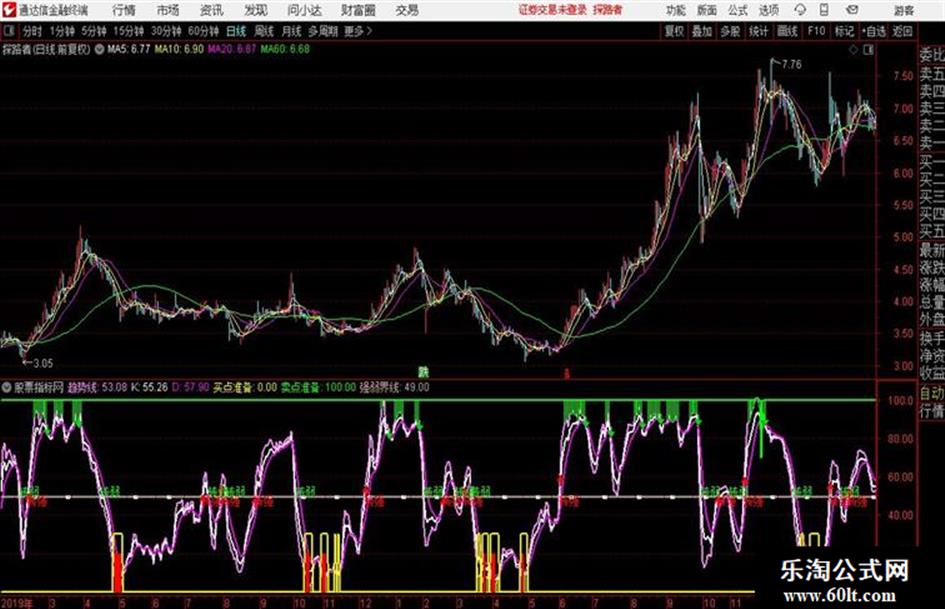The height and width of the screenshot is (609, 945).
Task: Click the 2019年 label on time axis
Action: tap(17, 603)
